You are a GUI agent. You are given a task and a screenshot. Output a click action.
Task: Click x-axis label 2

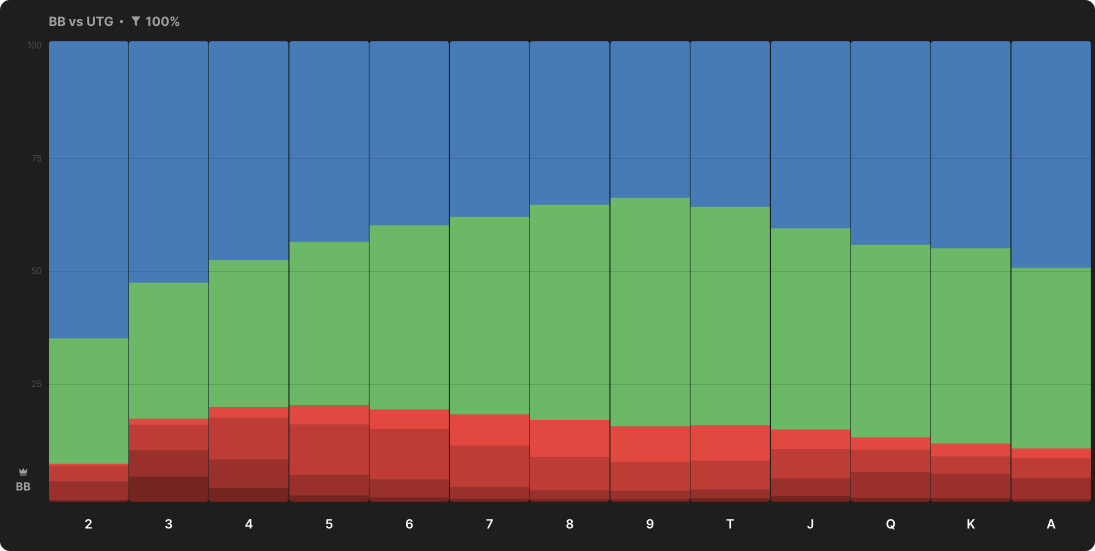[88, 524]
